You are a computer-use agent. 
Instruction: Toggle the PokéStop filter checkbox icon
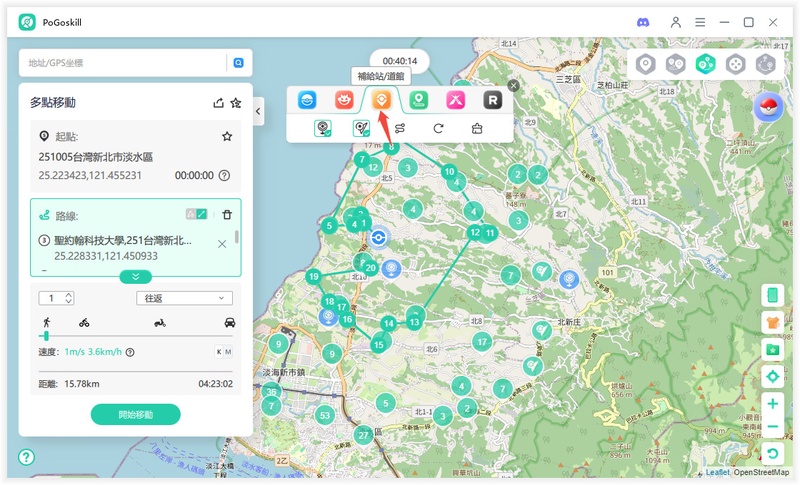[323, 128]
